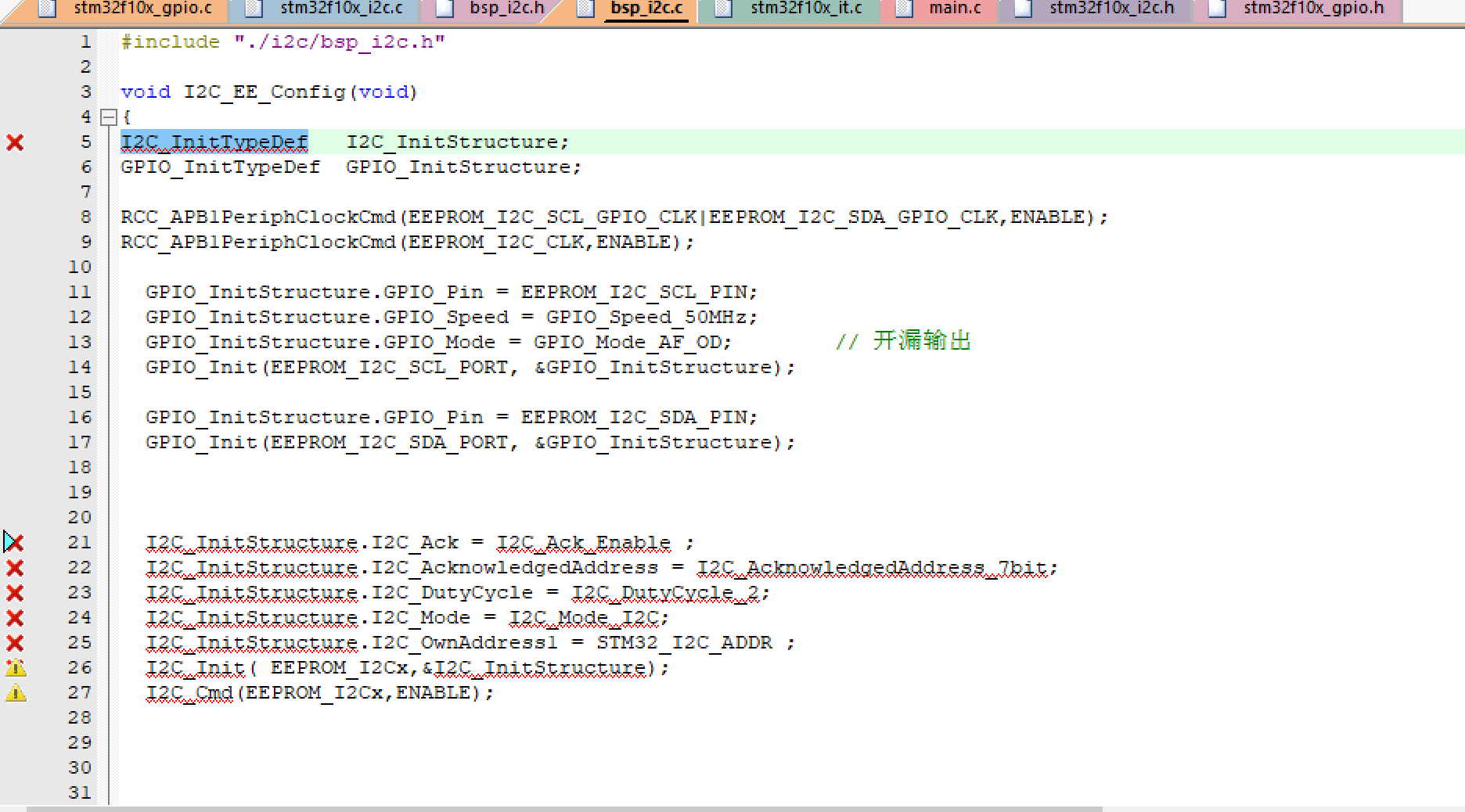Click the #include directive on line 1

(x=170, y=41)
